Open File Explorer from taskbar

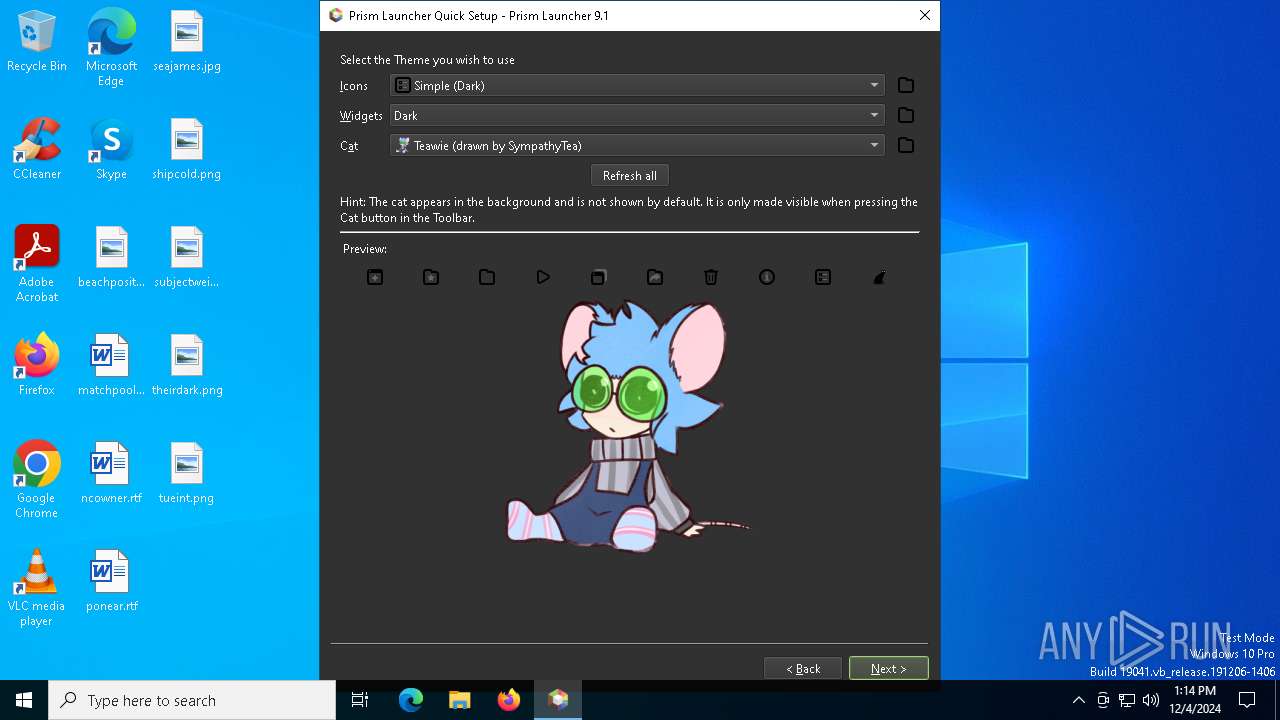click(x=459, y=700)
